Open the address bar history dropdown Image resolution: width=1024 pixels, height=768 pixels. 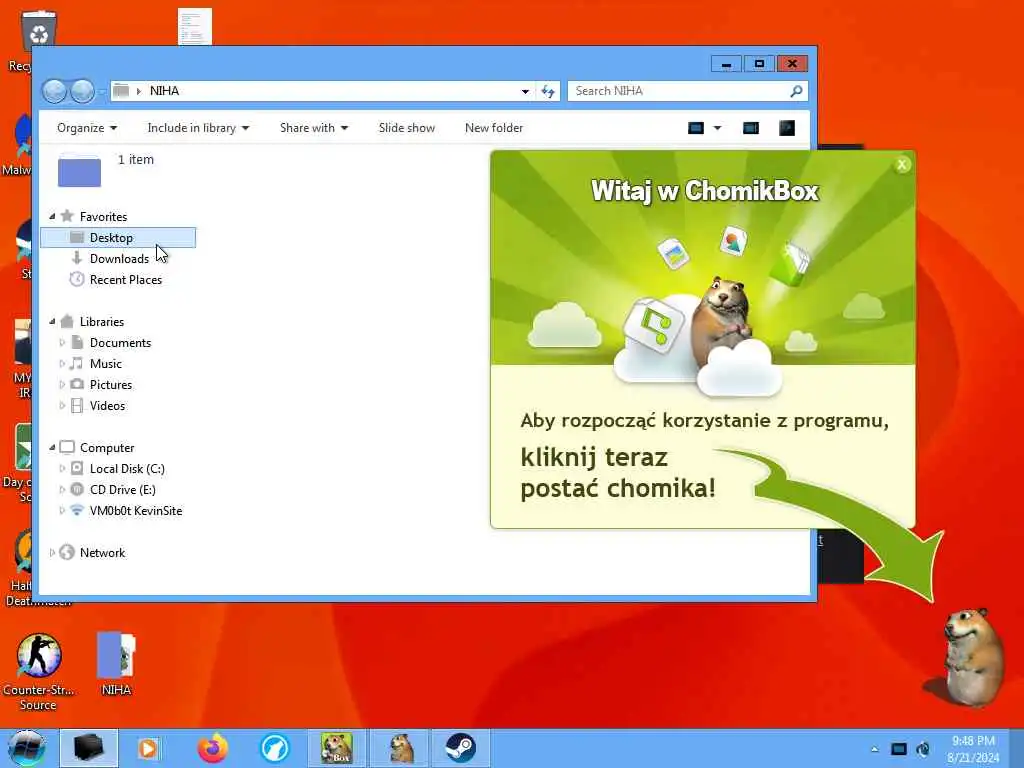(525, 91)
